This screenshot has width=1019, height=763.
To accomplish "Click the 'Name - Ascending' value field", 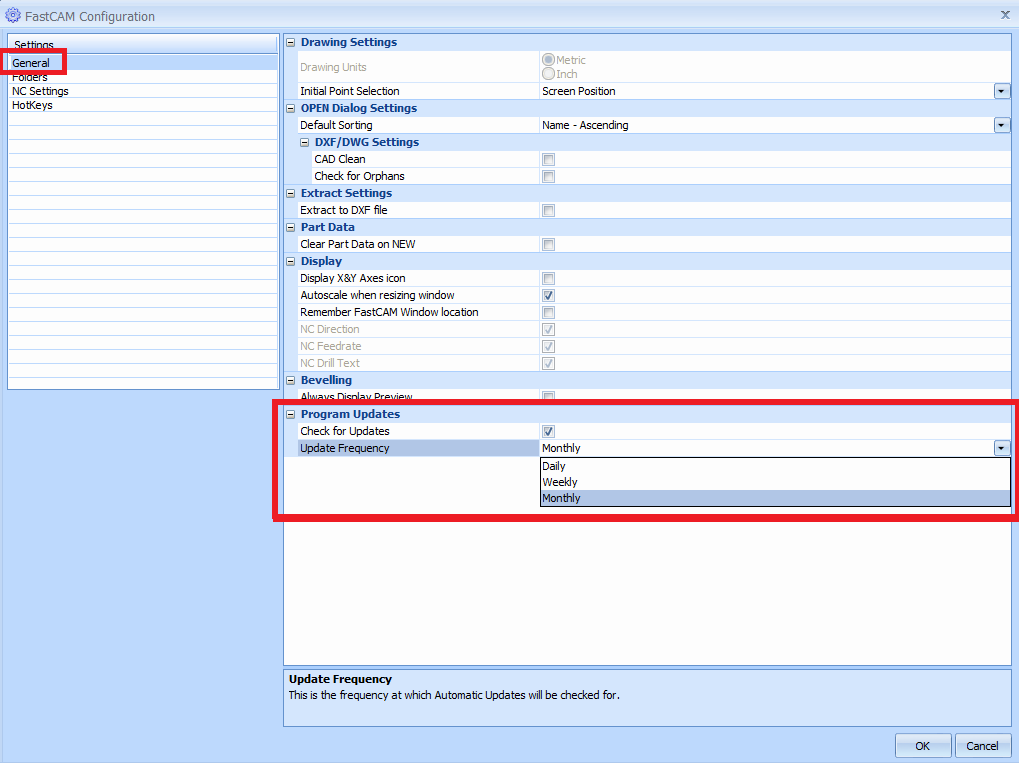I will click(767, 125).
